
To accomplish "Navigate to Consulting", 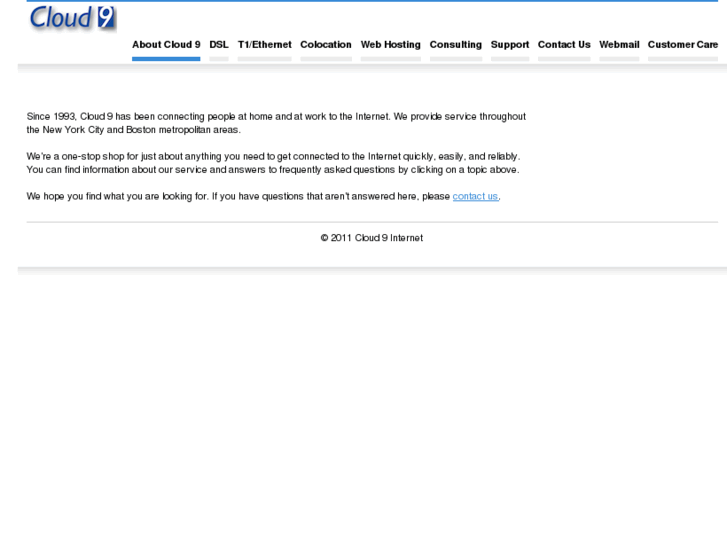I will click(x=456, y=45).
